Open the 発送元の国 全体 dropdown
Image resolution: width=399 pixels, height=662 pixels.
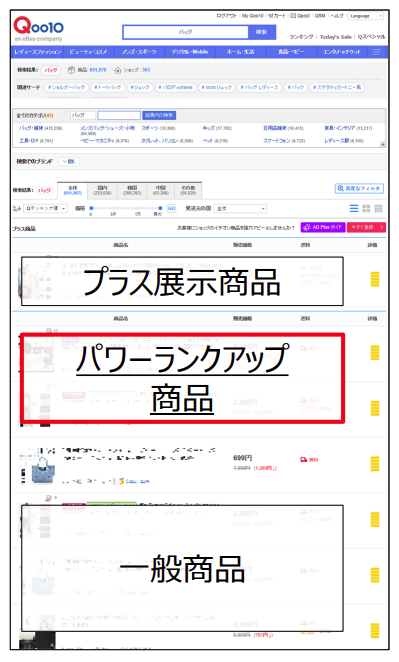click(x=241, y=209)
